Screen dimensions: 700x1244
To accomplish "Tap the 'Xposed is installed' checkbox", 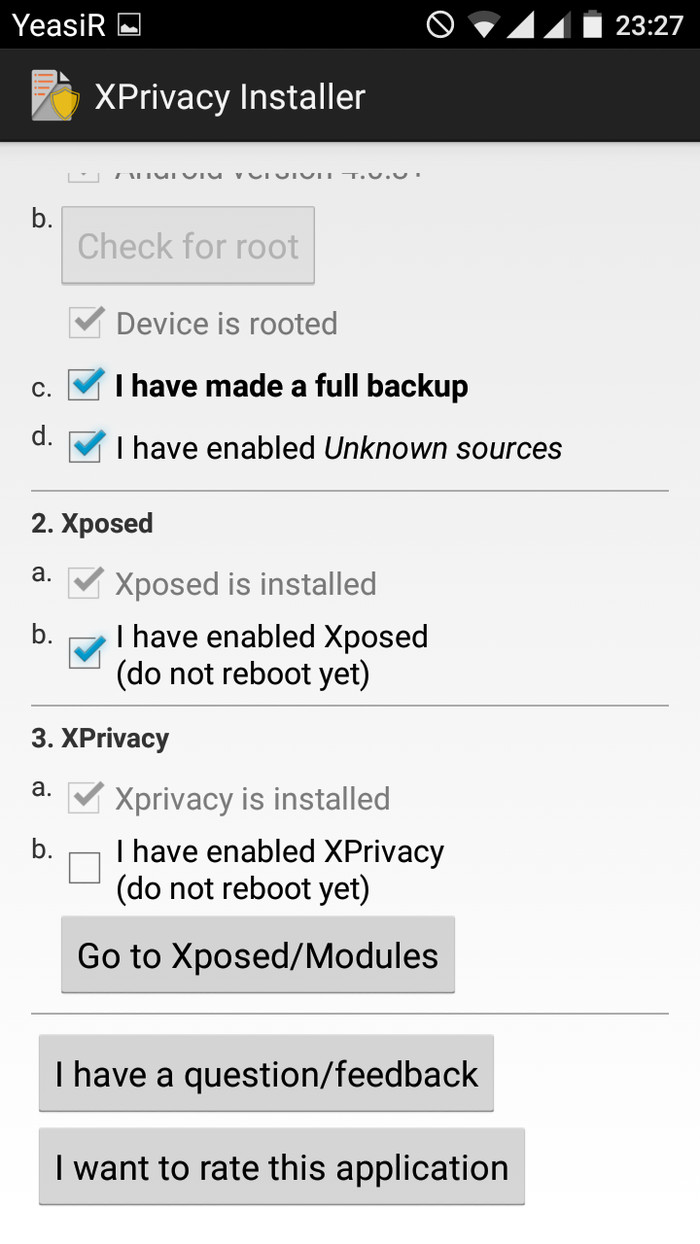I will (x=85, y=583).
